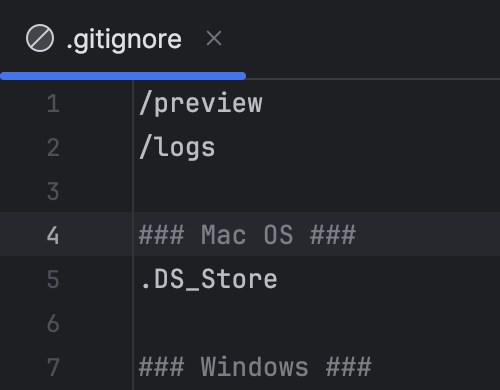
Task: Click highlighted line number 4 in gutter
Action: pyautogui.click(x=53, y=235)
